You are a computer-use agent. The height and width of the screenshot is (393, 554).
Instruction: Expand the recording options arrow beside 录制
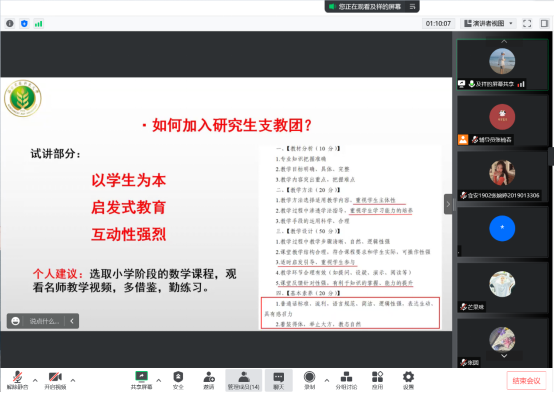[x=327, y=381]
